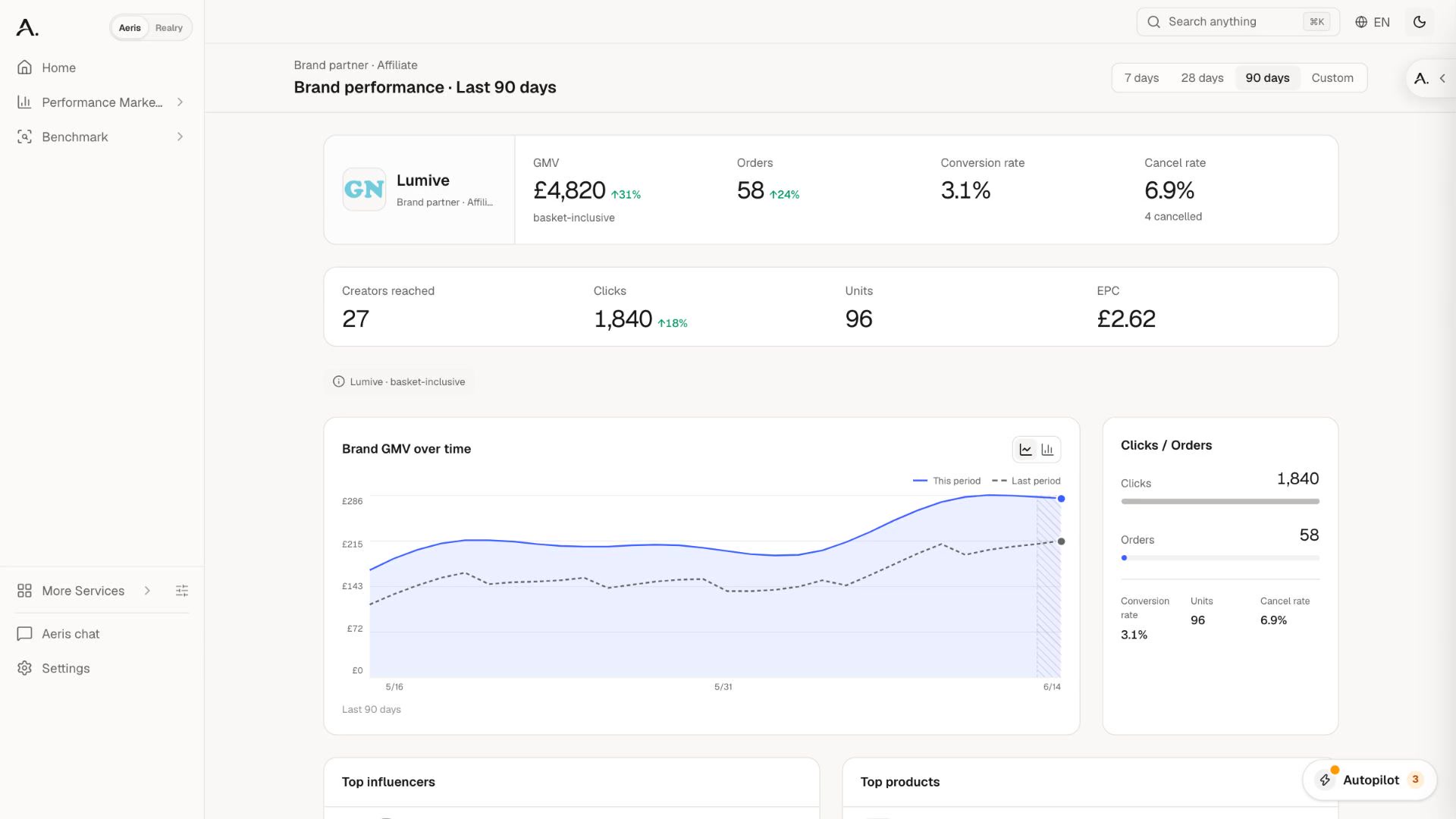Click info icon next to Lumive basket-inclusive
1456x819 pixels.
(x=339, y=382)
